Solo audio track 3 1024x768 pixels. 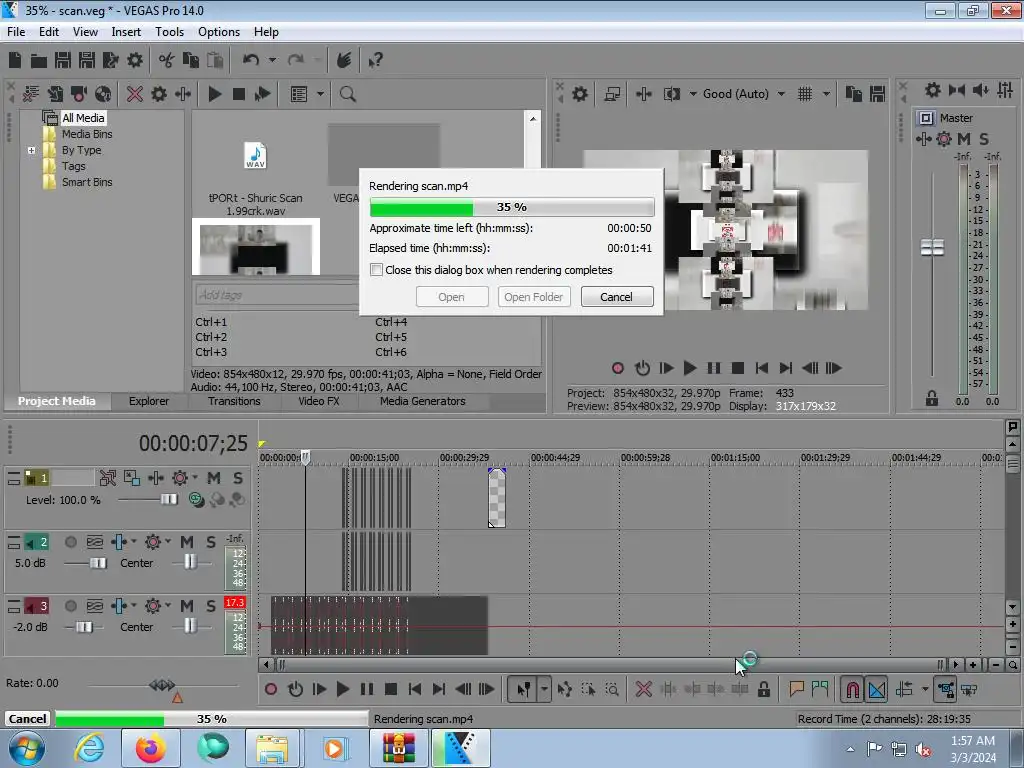coord(210,606)
